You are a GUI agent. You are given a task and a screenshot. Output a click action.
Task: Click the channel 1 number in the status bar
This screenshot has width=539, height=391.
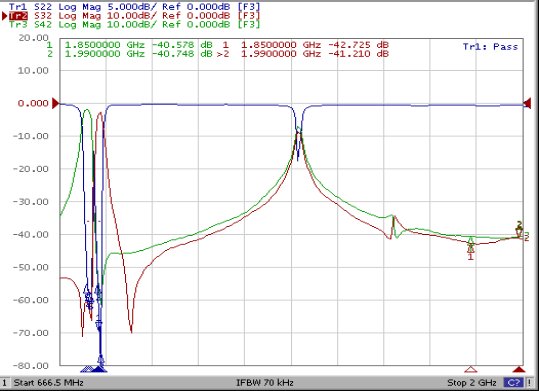[x=4, y=382]
